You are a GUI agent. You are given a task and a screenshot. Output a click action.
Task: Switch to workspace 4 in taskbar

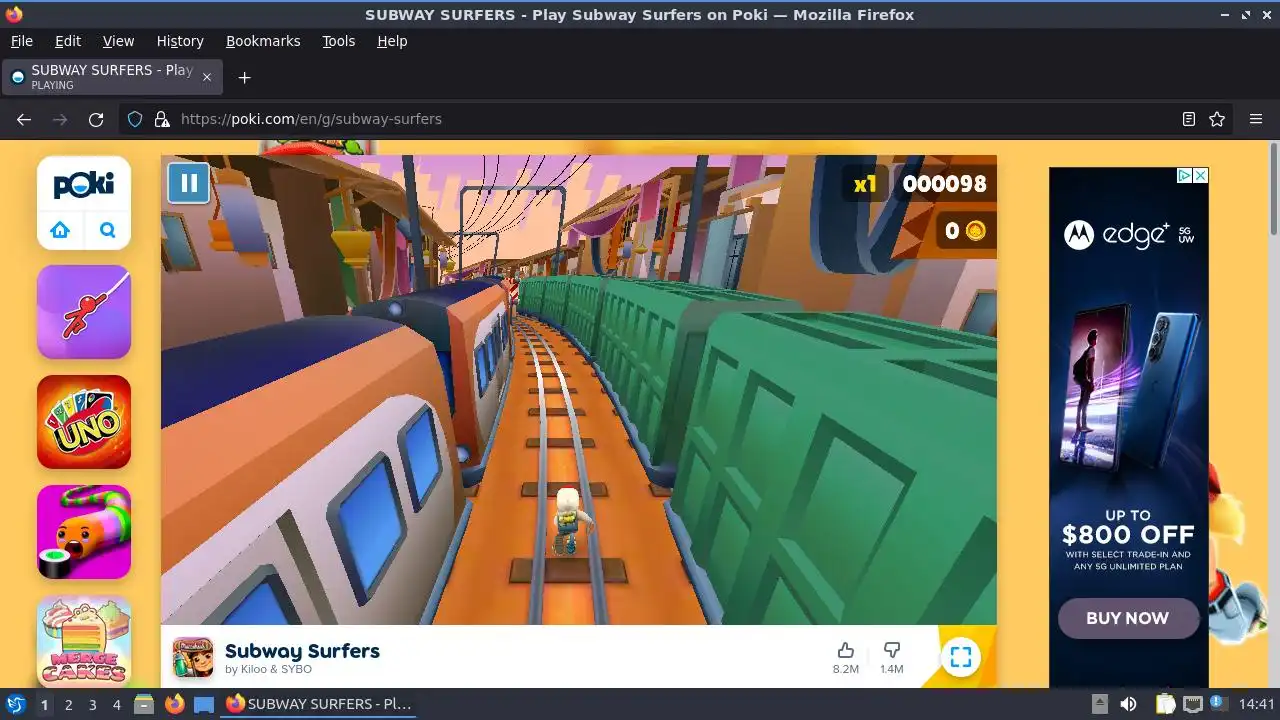[x=116, y=704]
